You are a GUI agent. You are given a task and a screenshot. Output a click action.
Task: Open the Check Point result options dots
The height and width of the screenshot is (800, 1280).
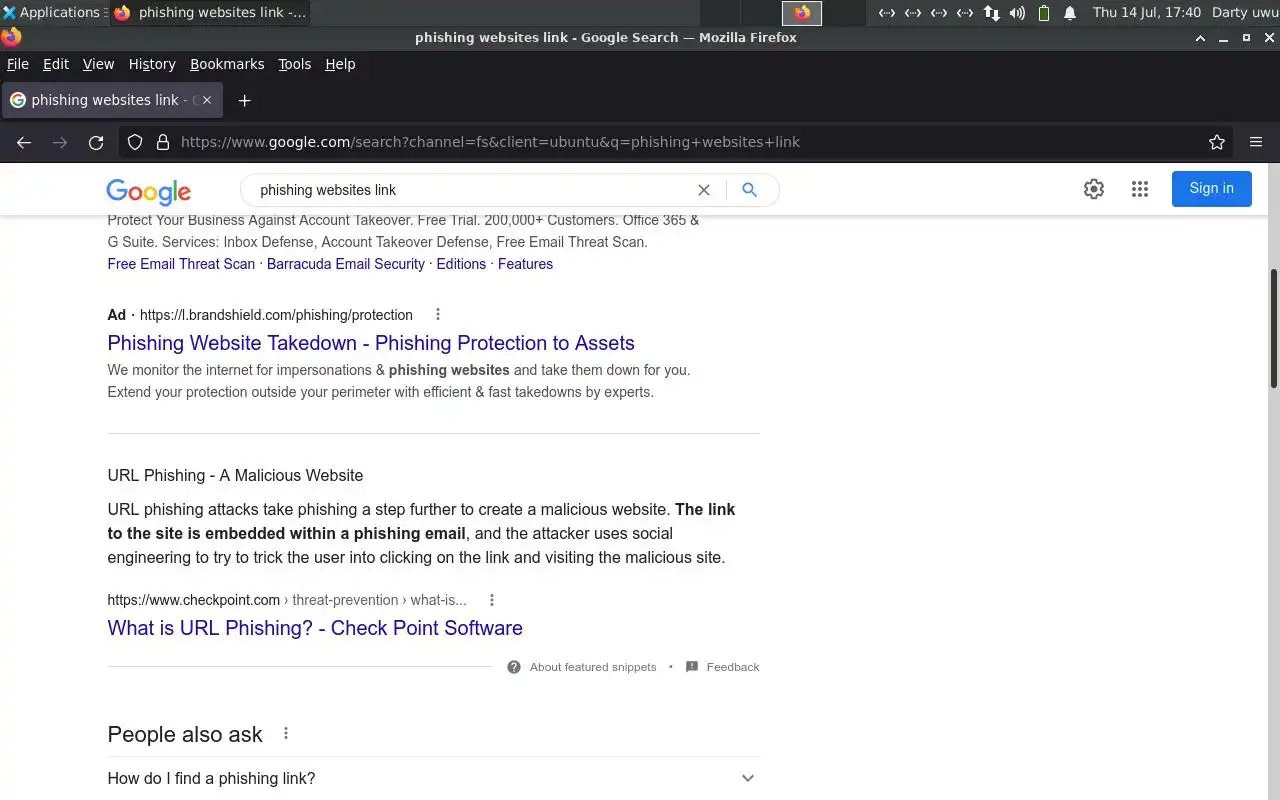[491, 600]
